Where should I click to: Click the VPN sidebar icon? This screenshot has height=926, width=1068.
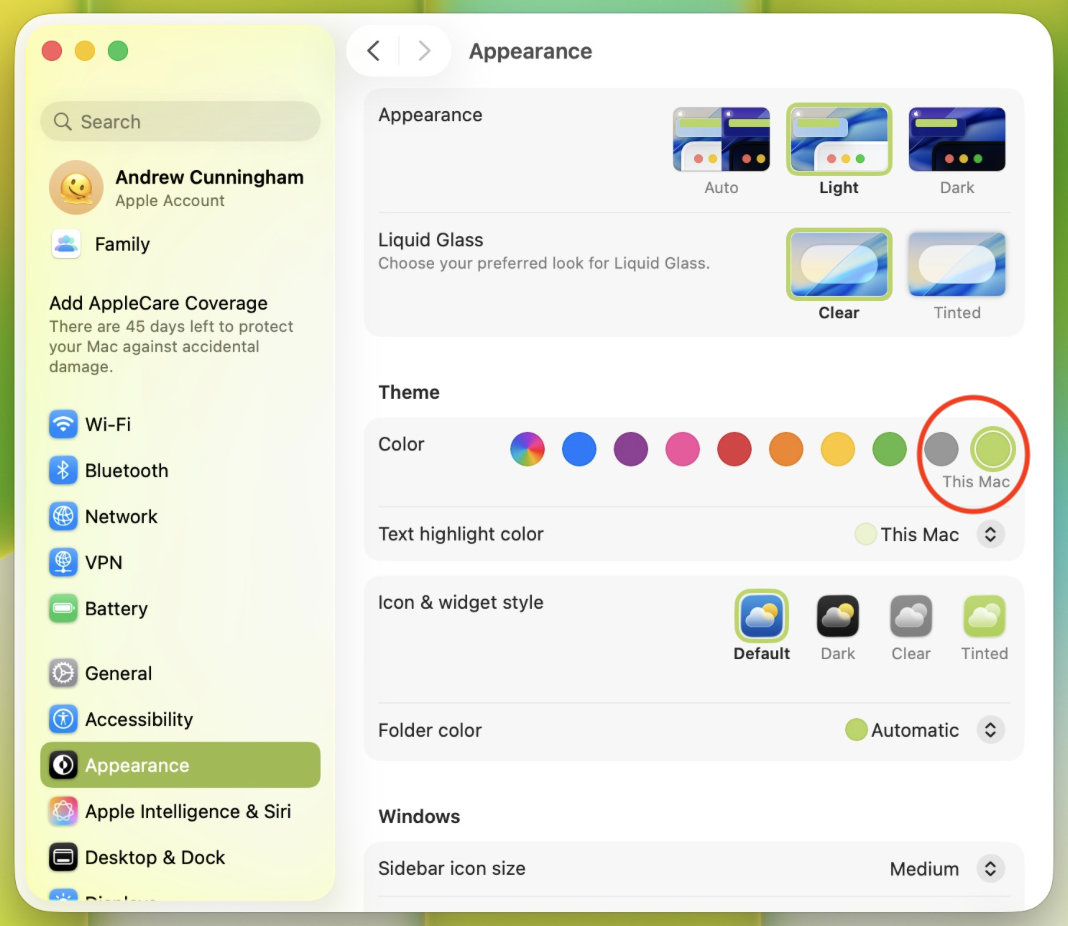pos(63,562)
